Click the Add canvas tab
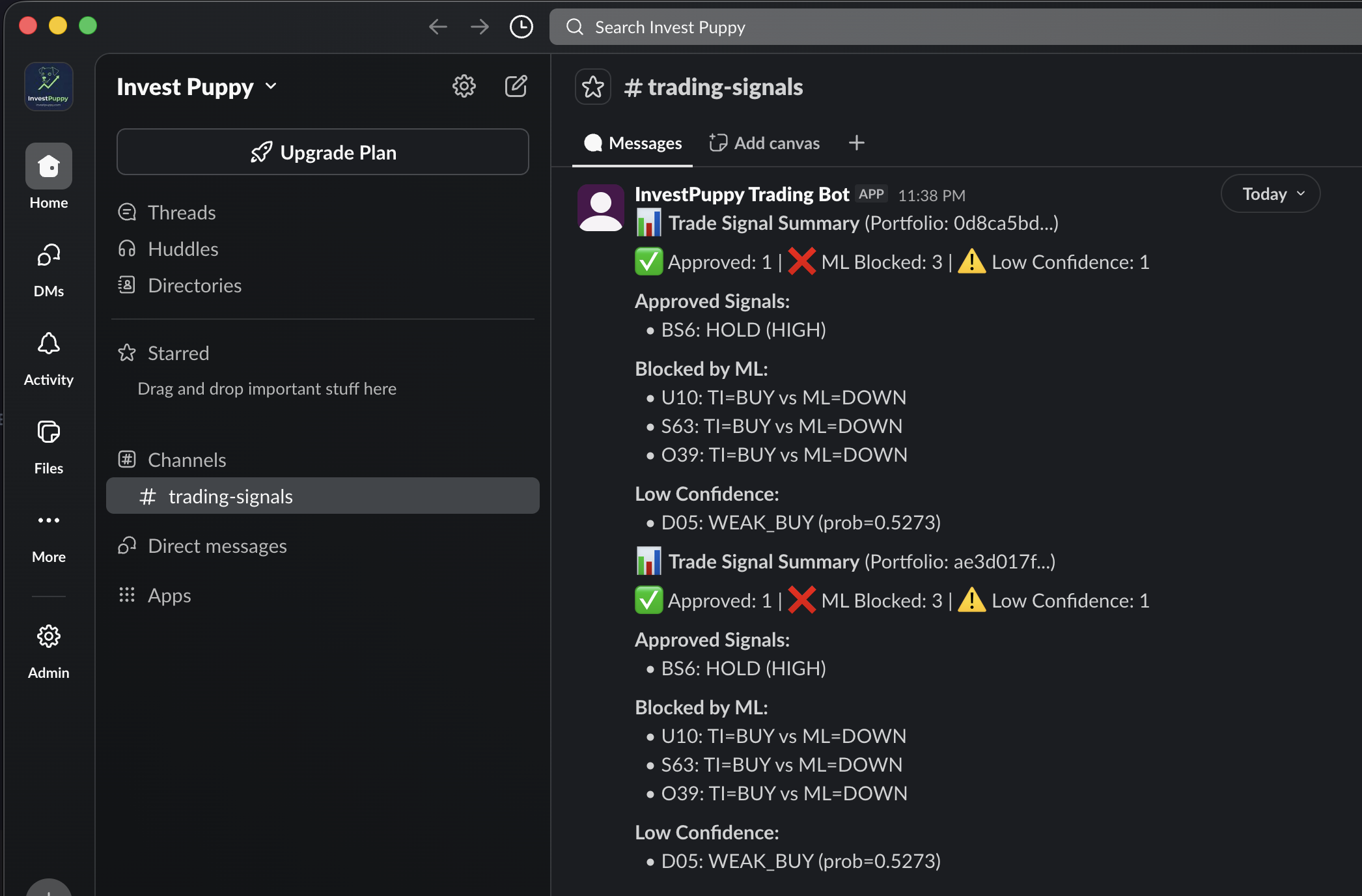Viewport: 1362px width, 896px height. pyautogui.click(x=764, y=143)
